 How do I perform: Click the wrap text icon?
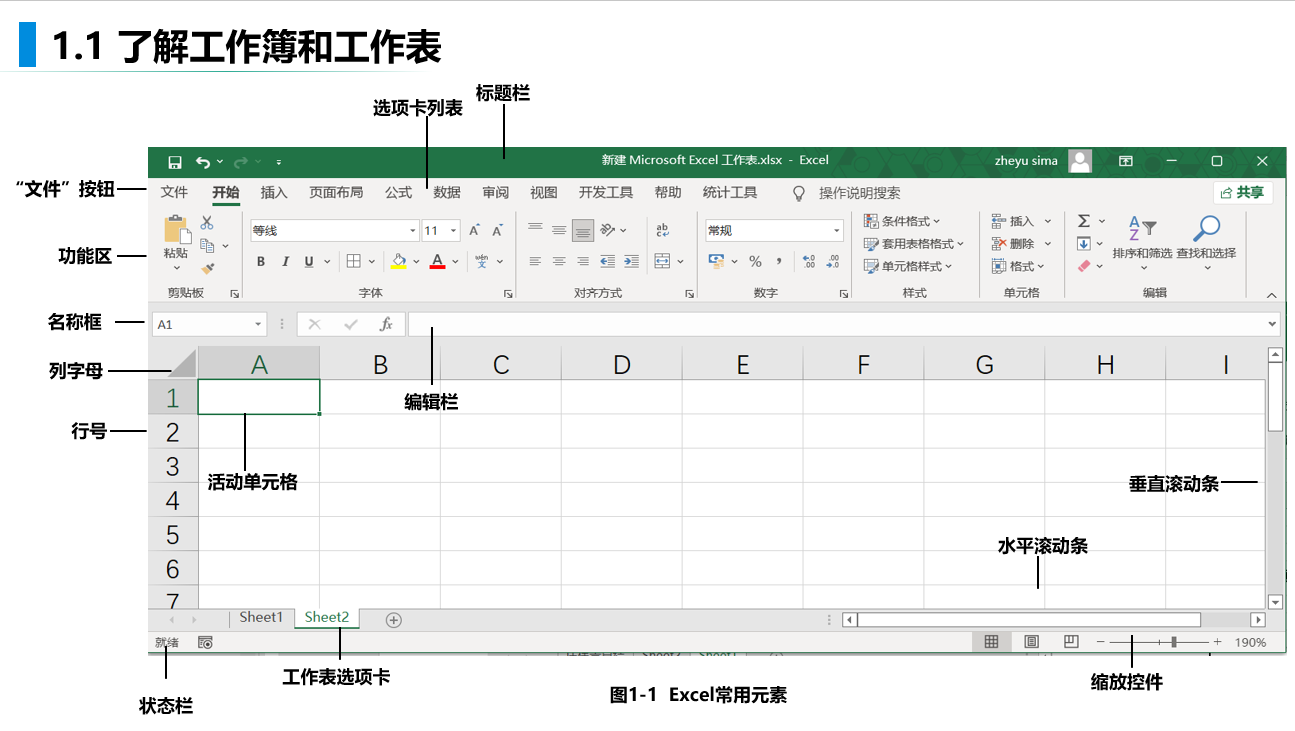point(662,230)
